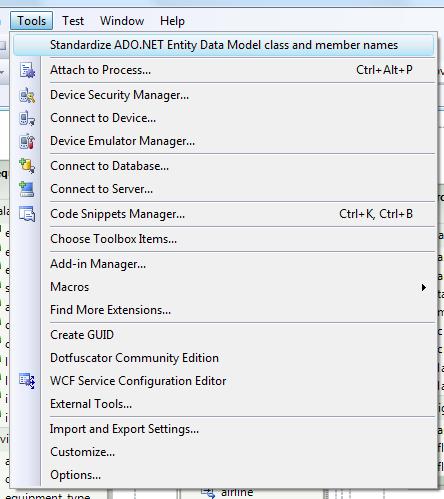Open Import and Export Settings…
Image resolution: width=444 pixels, height=499 pixels.
tap(224, 429)
